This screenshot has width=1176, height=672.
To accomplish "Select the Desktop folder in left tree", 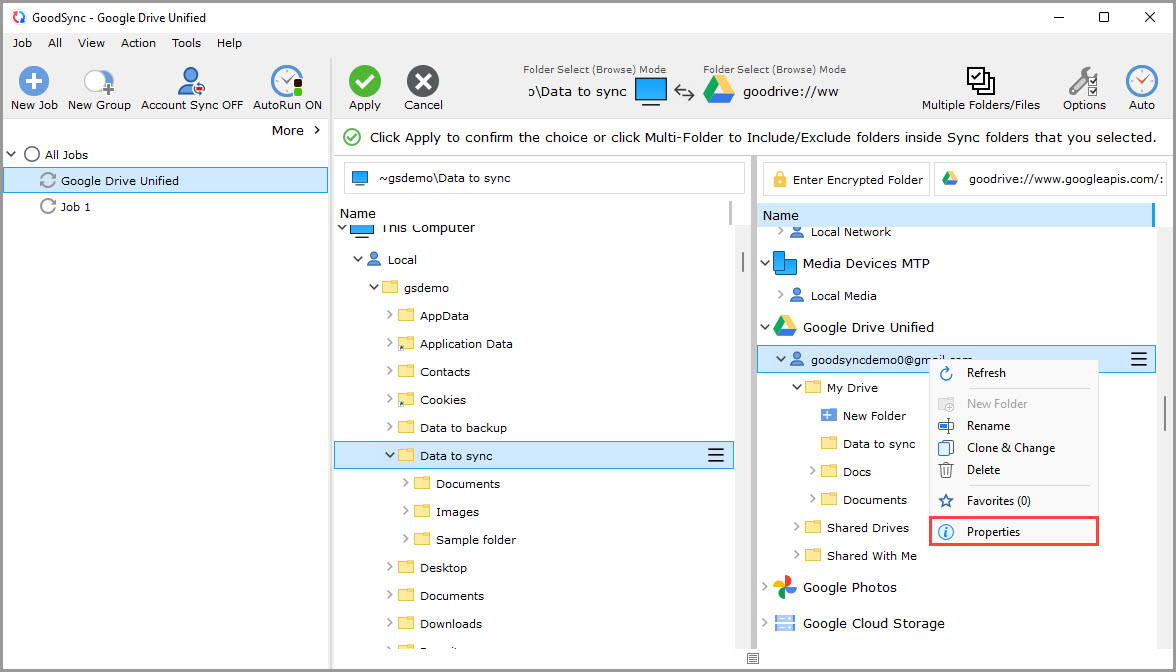I will click(x=443, y=568).
